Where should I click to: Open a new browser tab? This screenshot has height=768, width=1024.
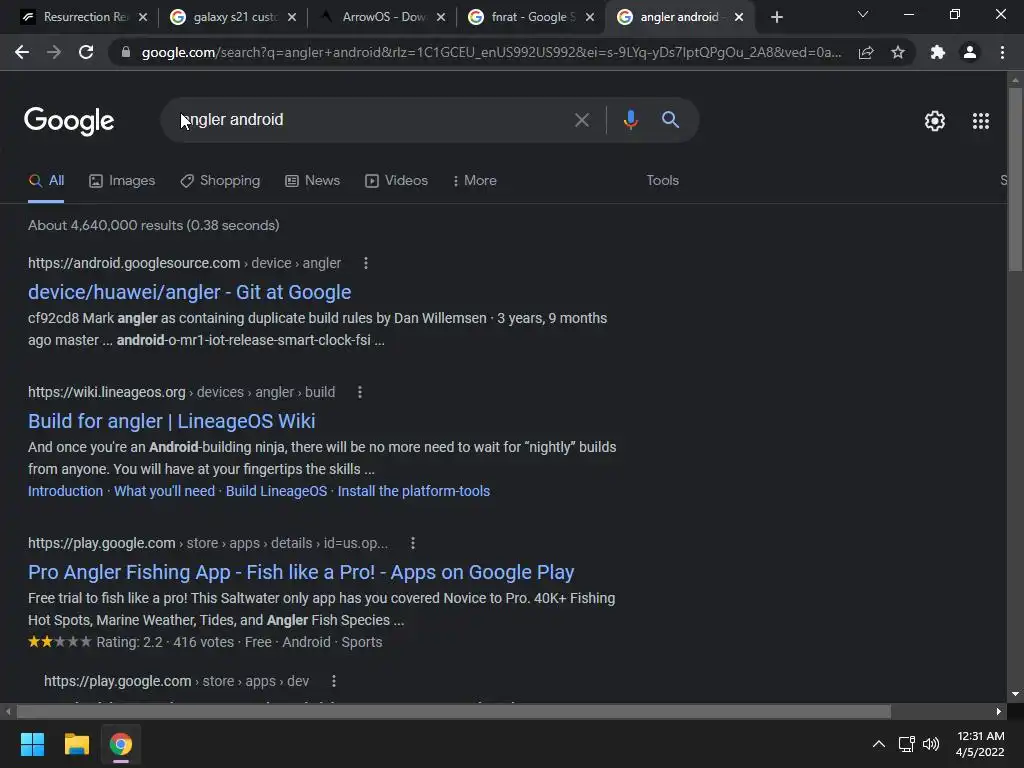pos(776,18)
